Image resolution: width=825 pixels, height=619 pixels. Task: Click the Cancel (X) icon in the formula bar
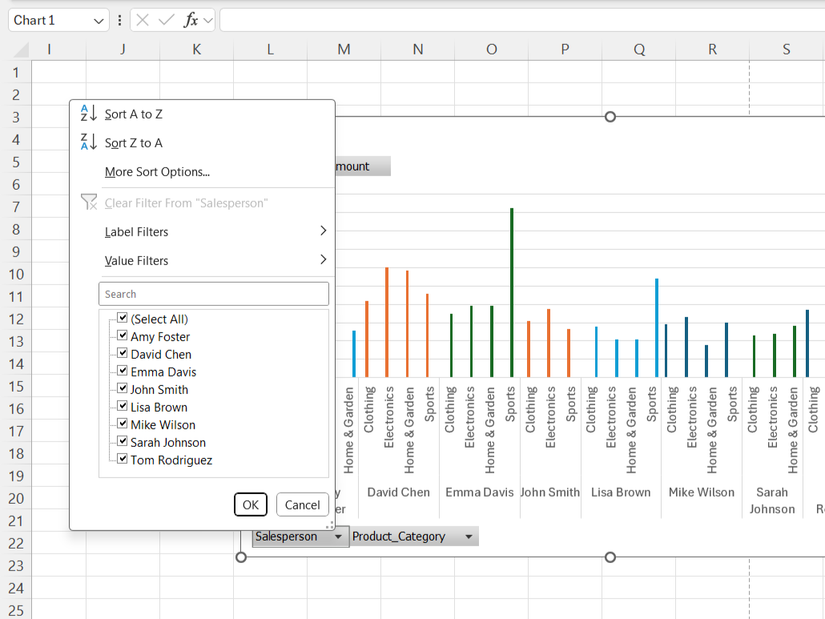(143, 19)
